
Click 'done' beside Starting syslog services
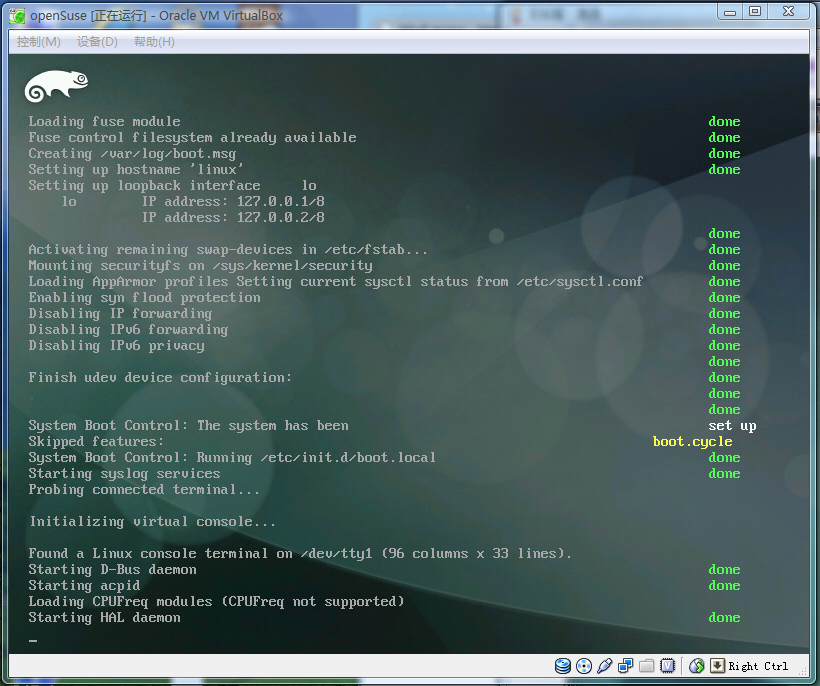[x=724, y=474]
